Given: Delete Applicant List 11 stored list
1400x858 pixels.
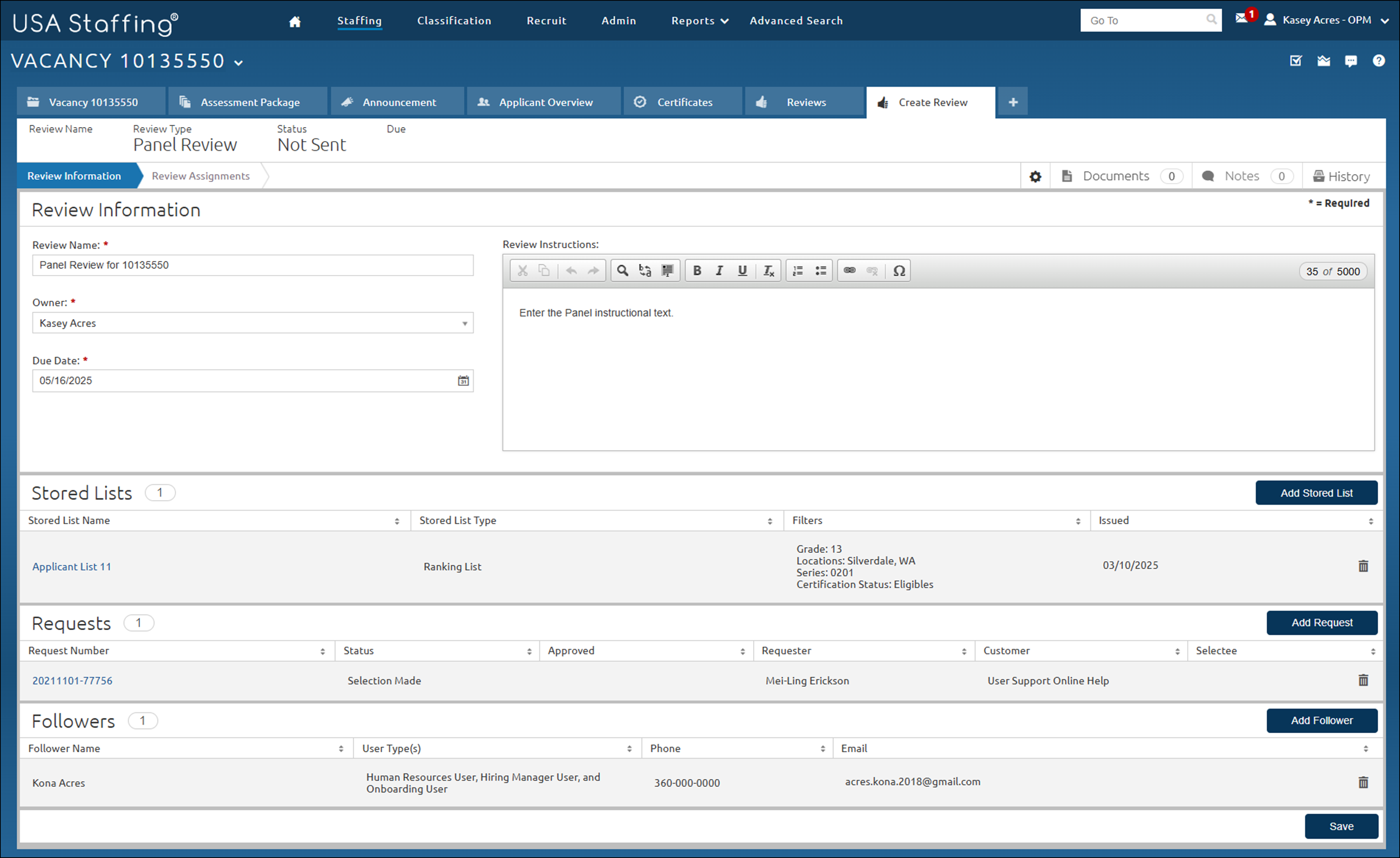Looking at the screenshot, I should coord(1363,566).
